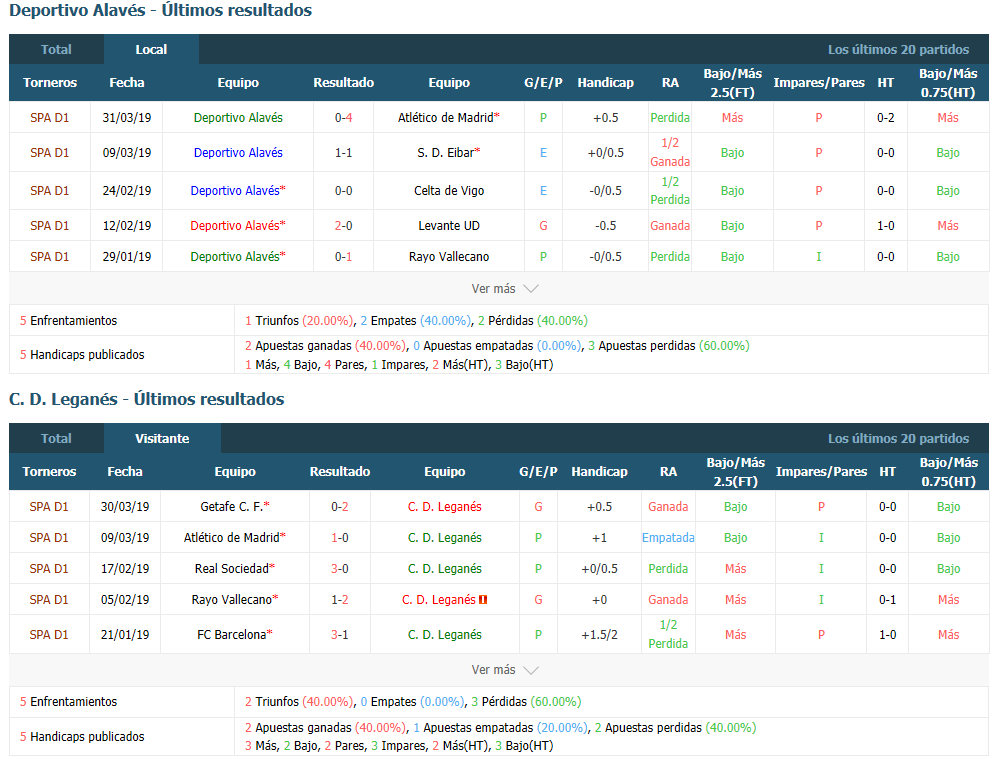
Task: Click the 2-0 result against Levante UD
Action: 343,226
